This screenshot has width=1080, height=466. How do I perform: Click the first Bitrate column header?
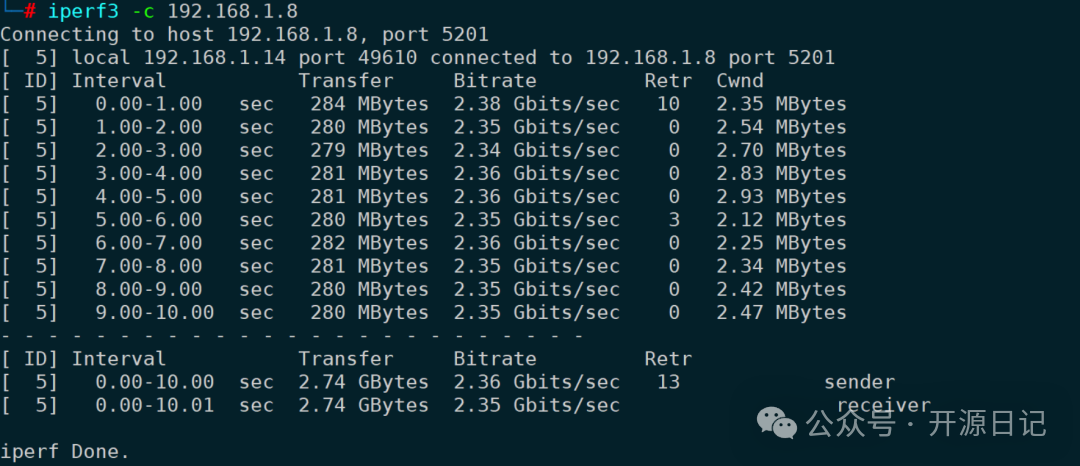495,81
